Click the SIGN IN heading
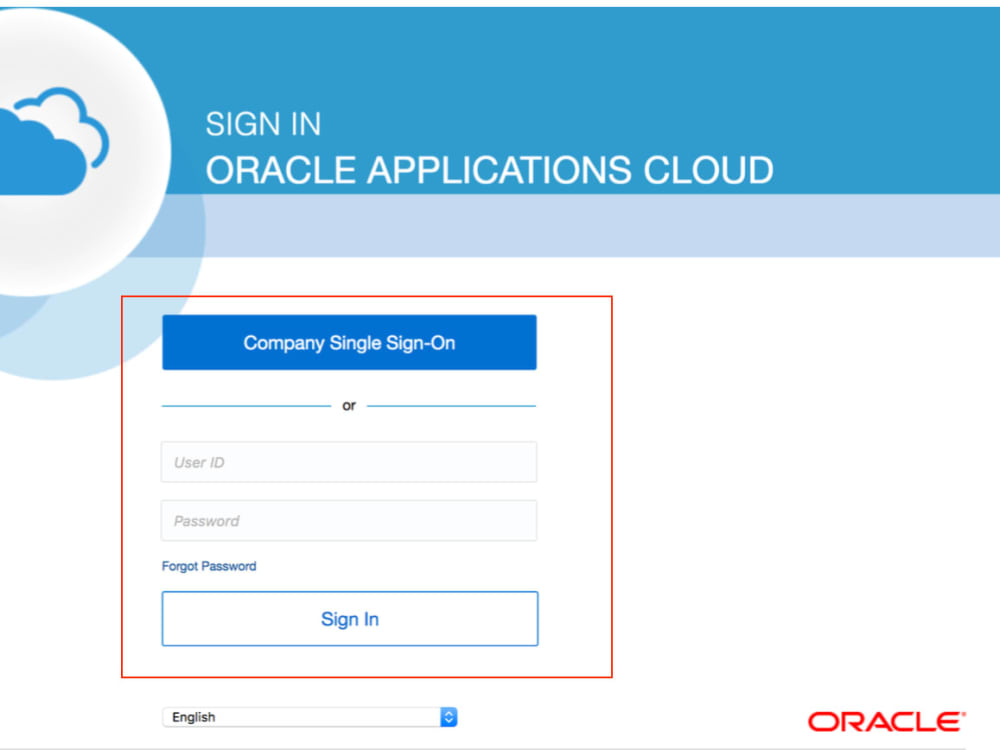The height and width of the screenshot is (750, 1000). [x=263, y=123]
